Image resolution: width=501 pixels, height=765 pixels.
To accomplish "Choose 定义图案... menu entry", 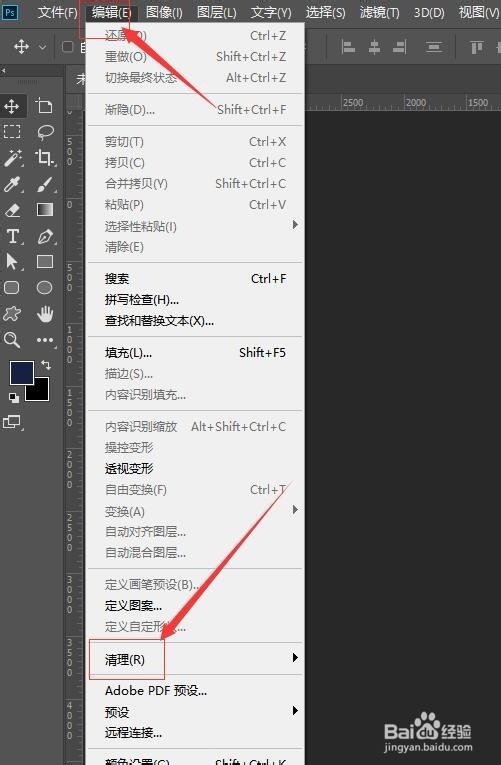I will 195,606.
